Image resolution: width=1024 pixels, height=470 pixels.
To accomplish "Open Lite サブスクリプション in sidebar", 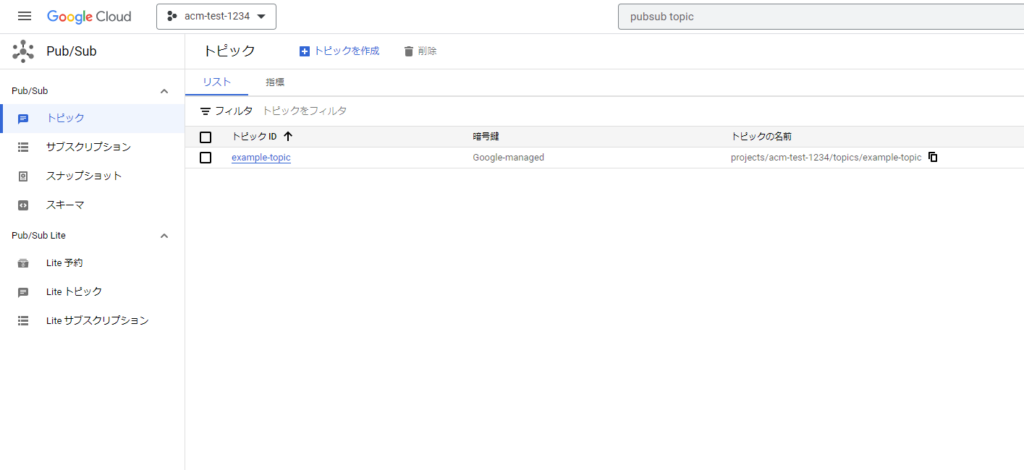I will [92, 321].
